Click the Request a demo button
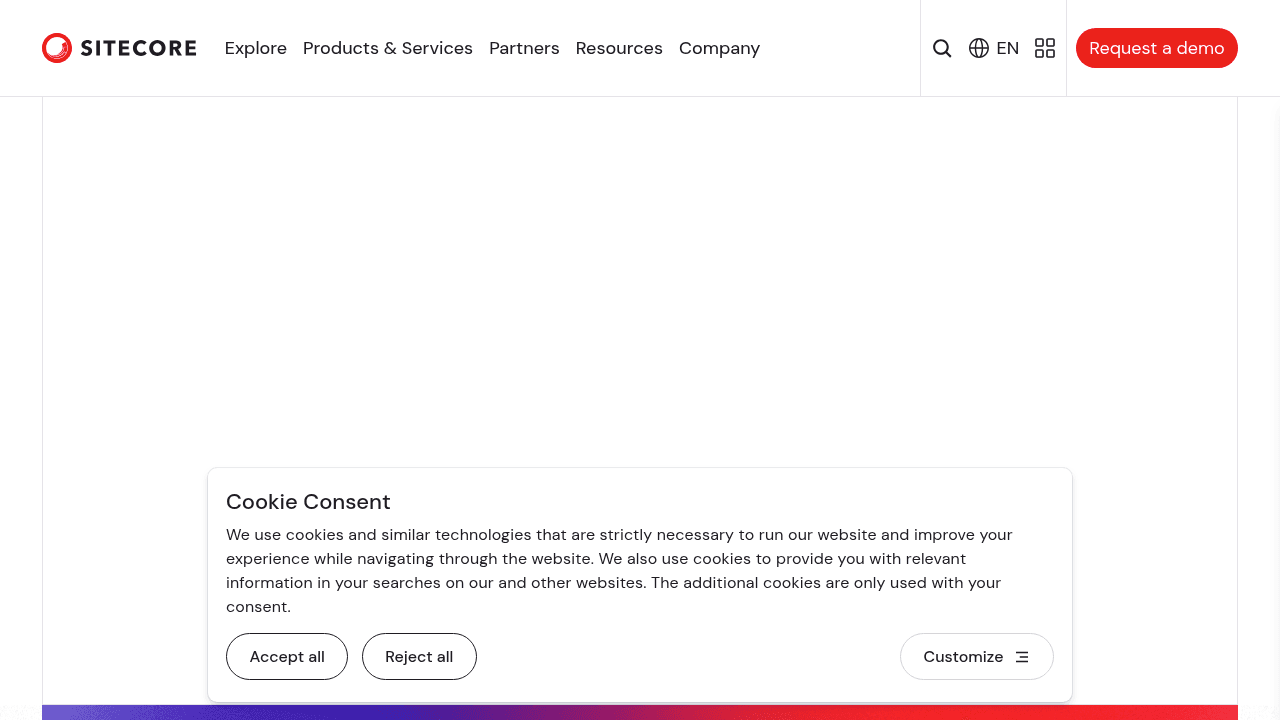 [1156, 47]
